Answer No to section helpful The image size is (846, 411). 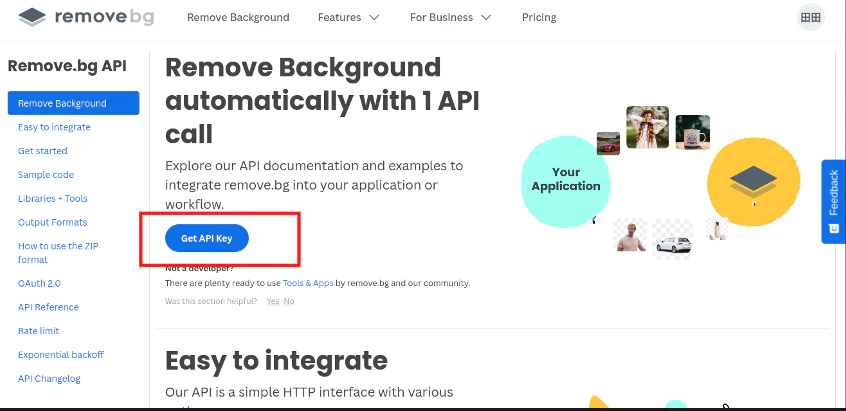(x=289, y=301)
